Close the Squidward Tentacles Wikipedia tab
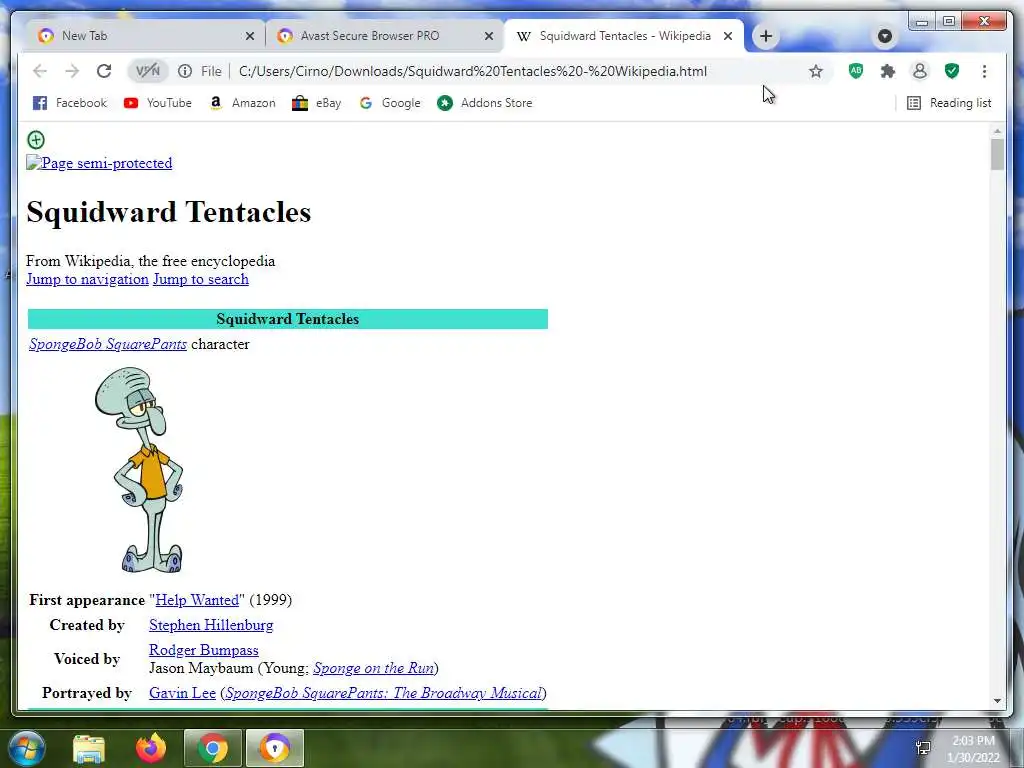1024x768 pixels. pos(728,37)
